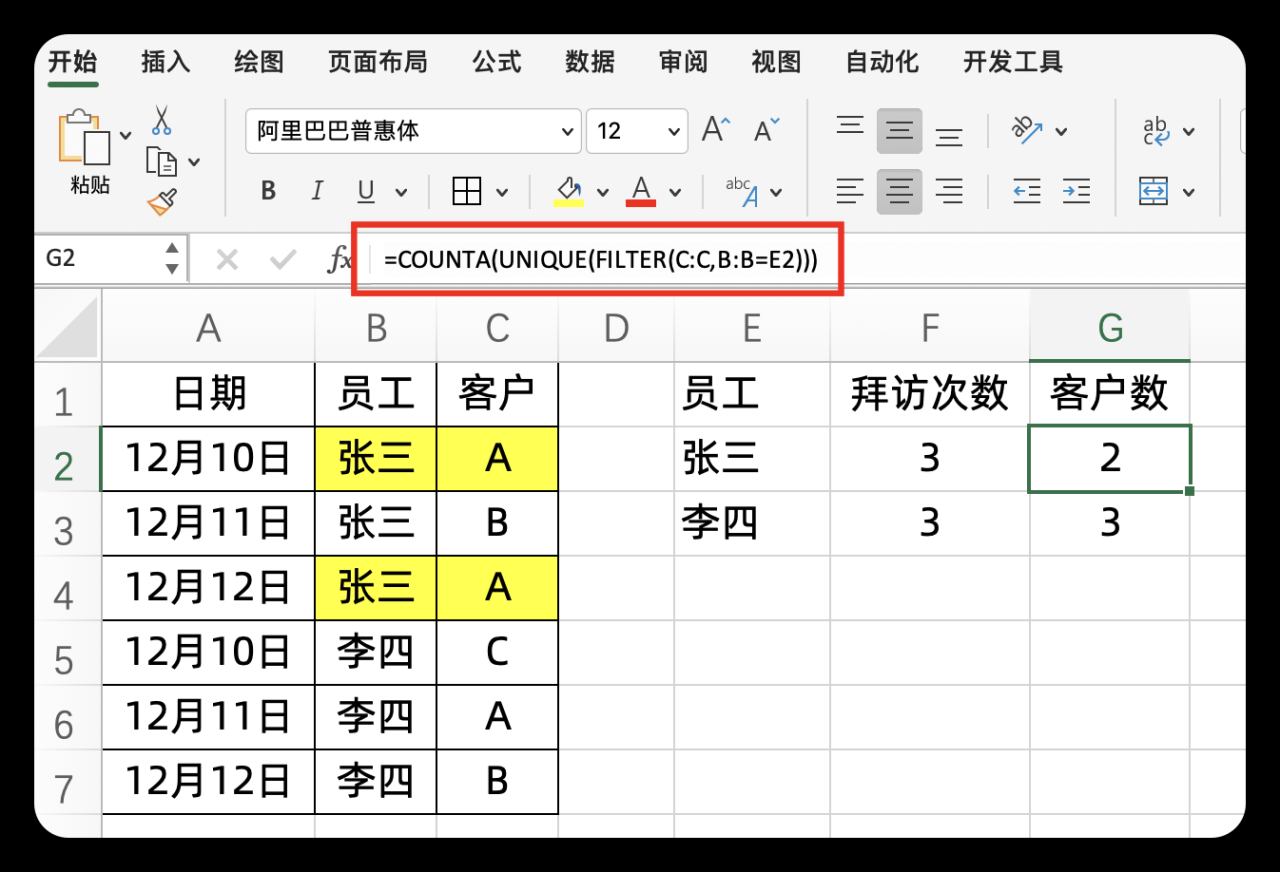Select cell G2 in the 客户数 column
Image resolution: width=1280 pixels, height=872 pixels.
[1110, 458]
